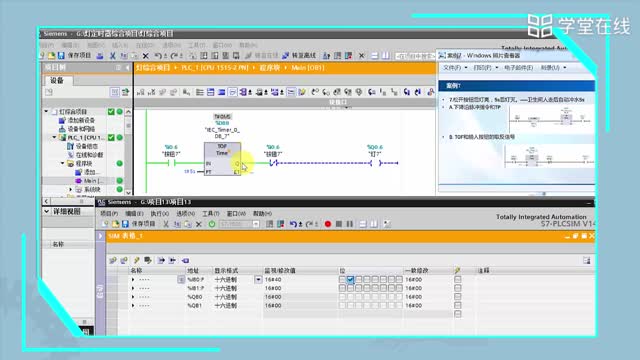Screen dimensions: 640x360
Task: Project tree scrollbar down arrow
Action: tap(129, 192)
